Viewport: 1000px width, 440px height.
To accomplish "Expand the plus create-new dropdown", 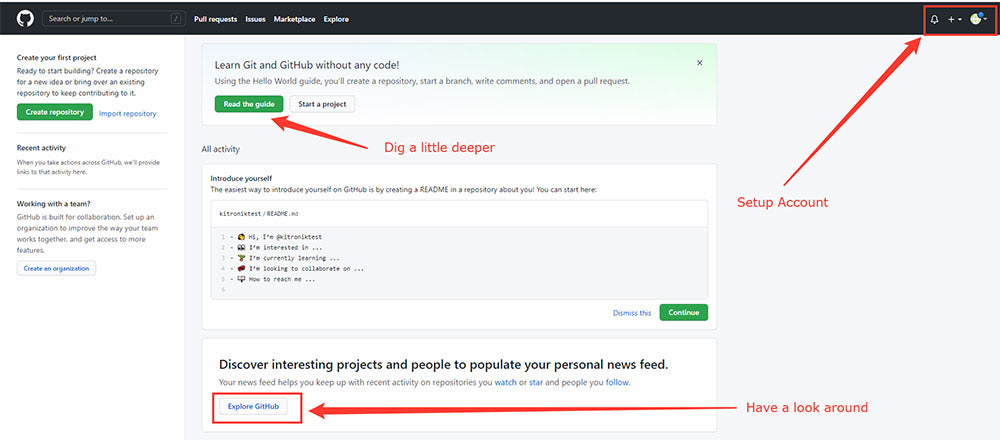I will click(955, 19).
